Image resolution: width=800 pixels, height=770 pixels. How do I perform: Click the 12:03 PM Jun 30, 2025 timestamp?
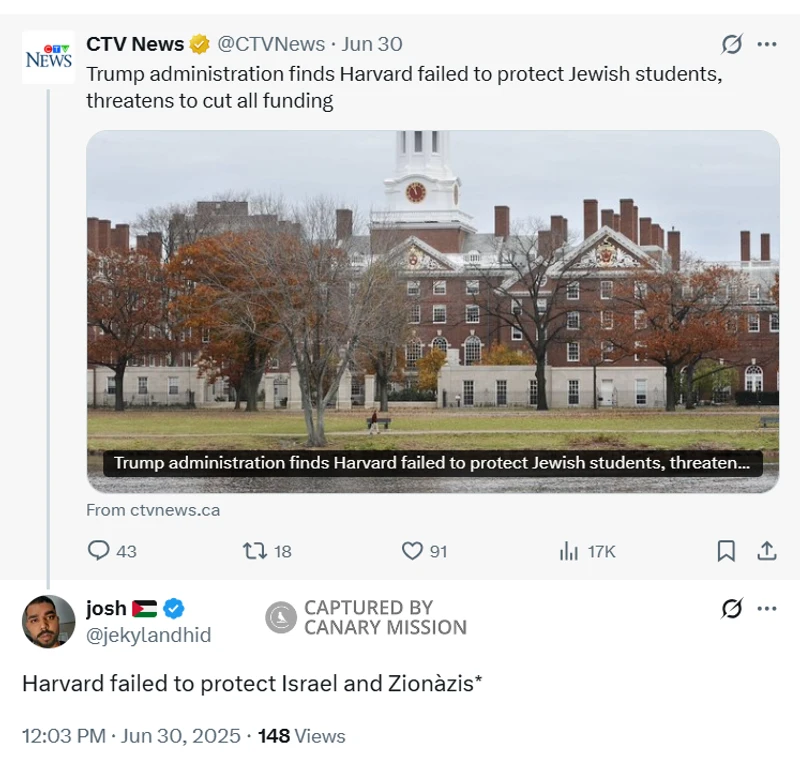coord(131,736)
